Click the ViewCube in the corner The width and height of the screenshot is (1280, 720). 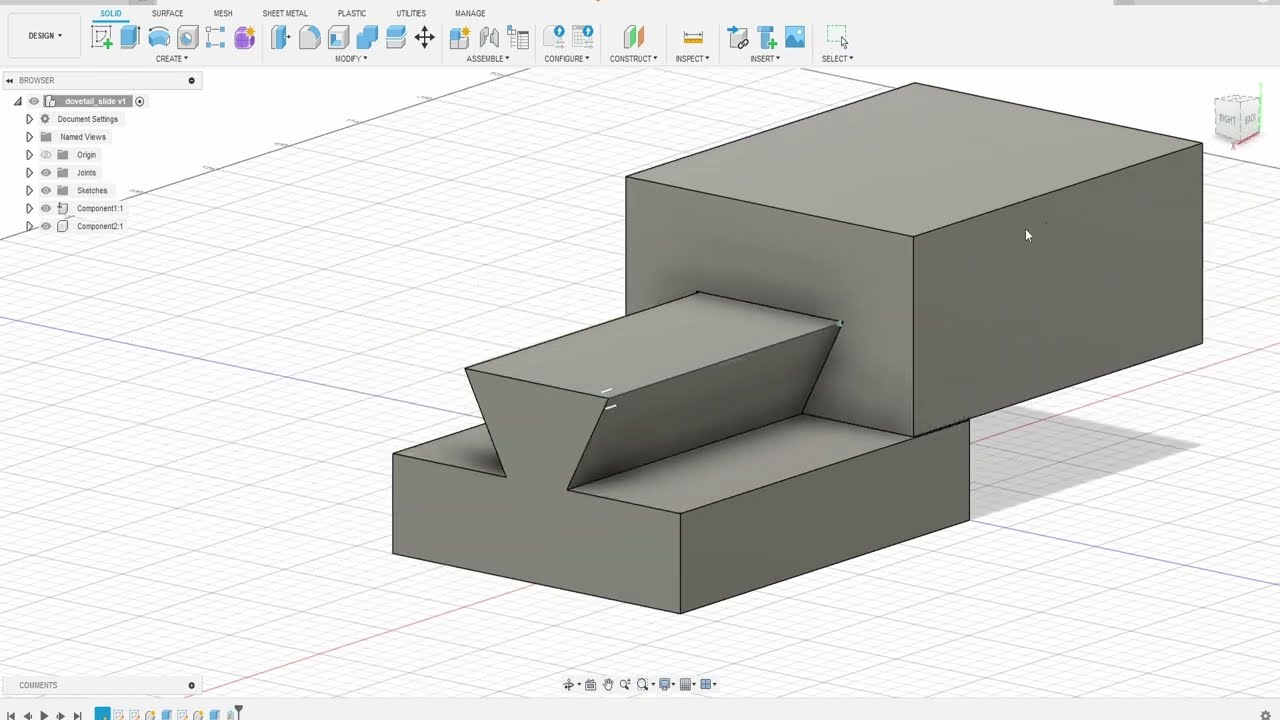coord(1237,119)
